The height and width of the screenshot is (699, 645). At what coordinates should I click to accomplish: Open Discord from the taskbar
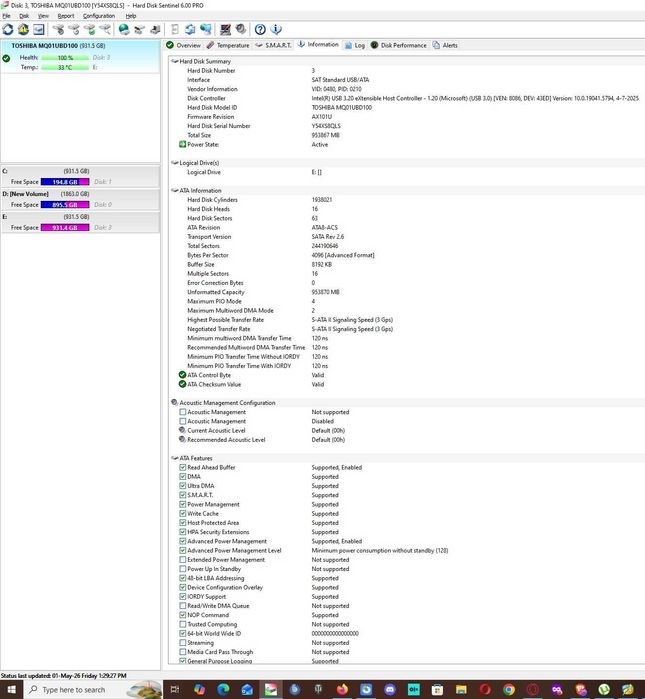390,689
